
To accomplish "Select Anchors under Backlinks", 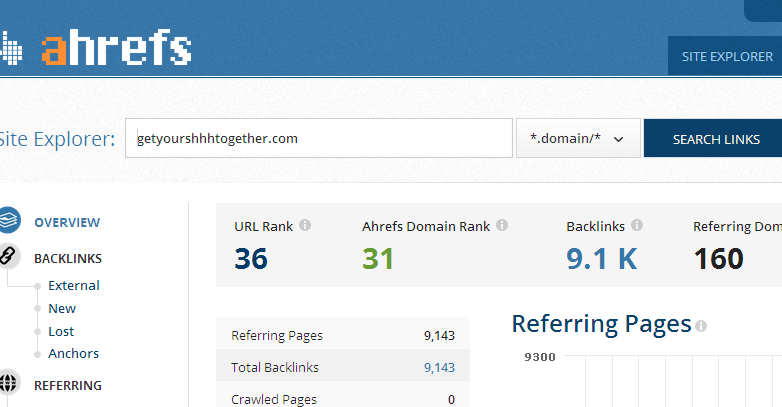I will point(73,353).
